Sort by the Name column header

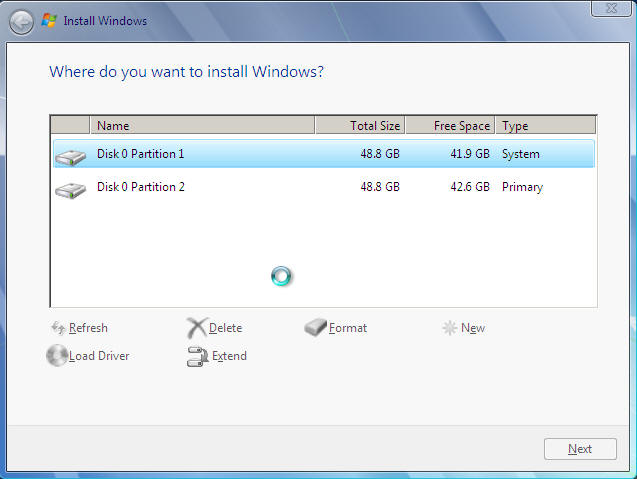pos(202,126)
